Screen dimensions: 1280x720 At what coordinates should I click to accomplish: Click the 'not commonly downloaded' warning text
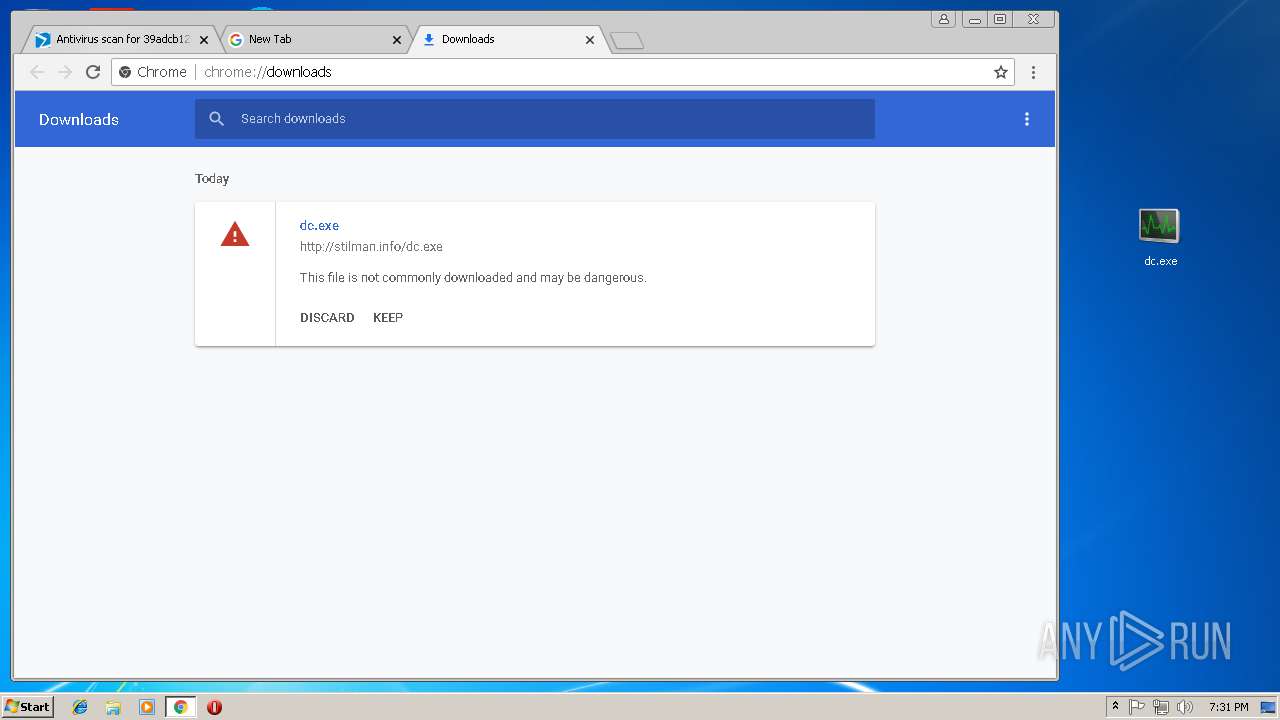click(x=473, y=277)
